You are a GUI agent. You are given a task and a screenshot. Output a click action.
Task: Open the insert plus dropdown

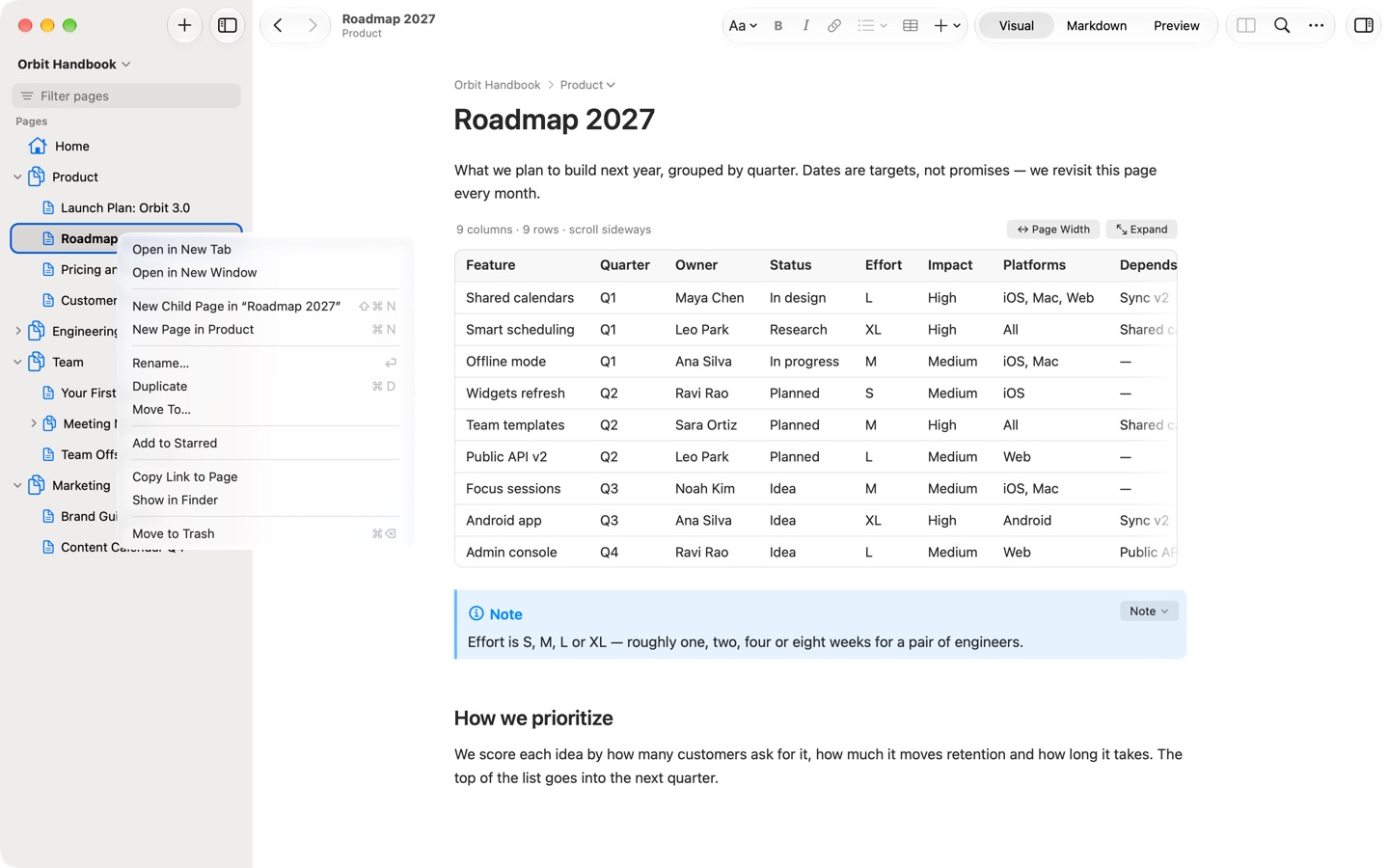[x=947, y=26]
